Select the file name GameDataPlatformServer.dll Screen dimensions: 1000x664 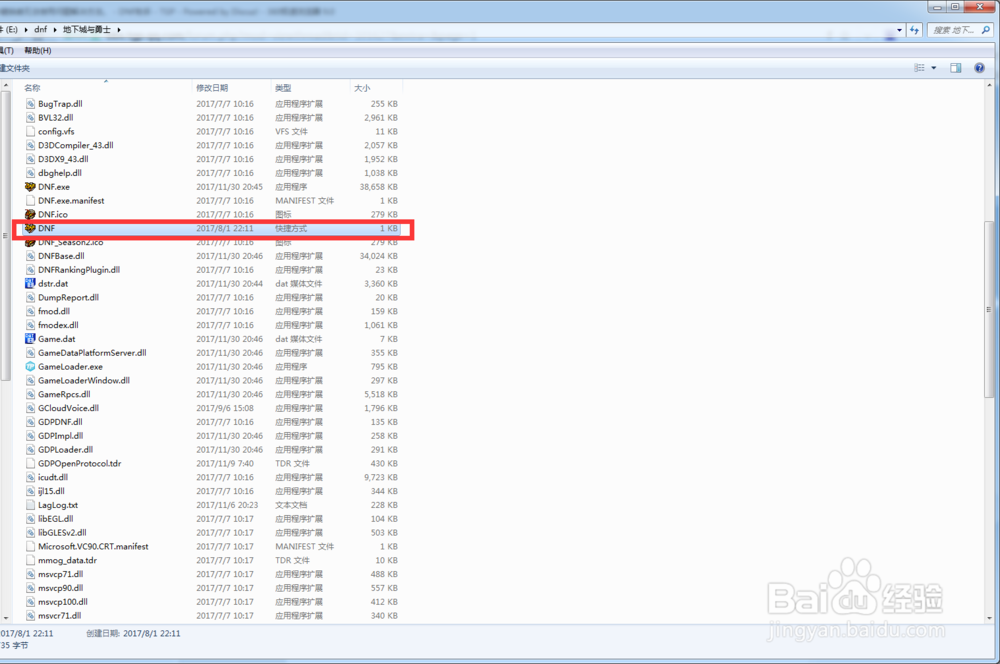tap(92, 353)
